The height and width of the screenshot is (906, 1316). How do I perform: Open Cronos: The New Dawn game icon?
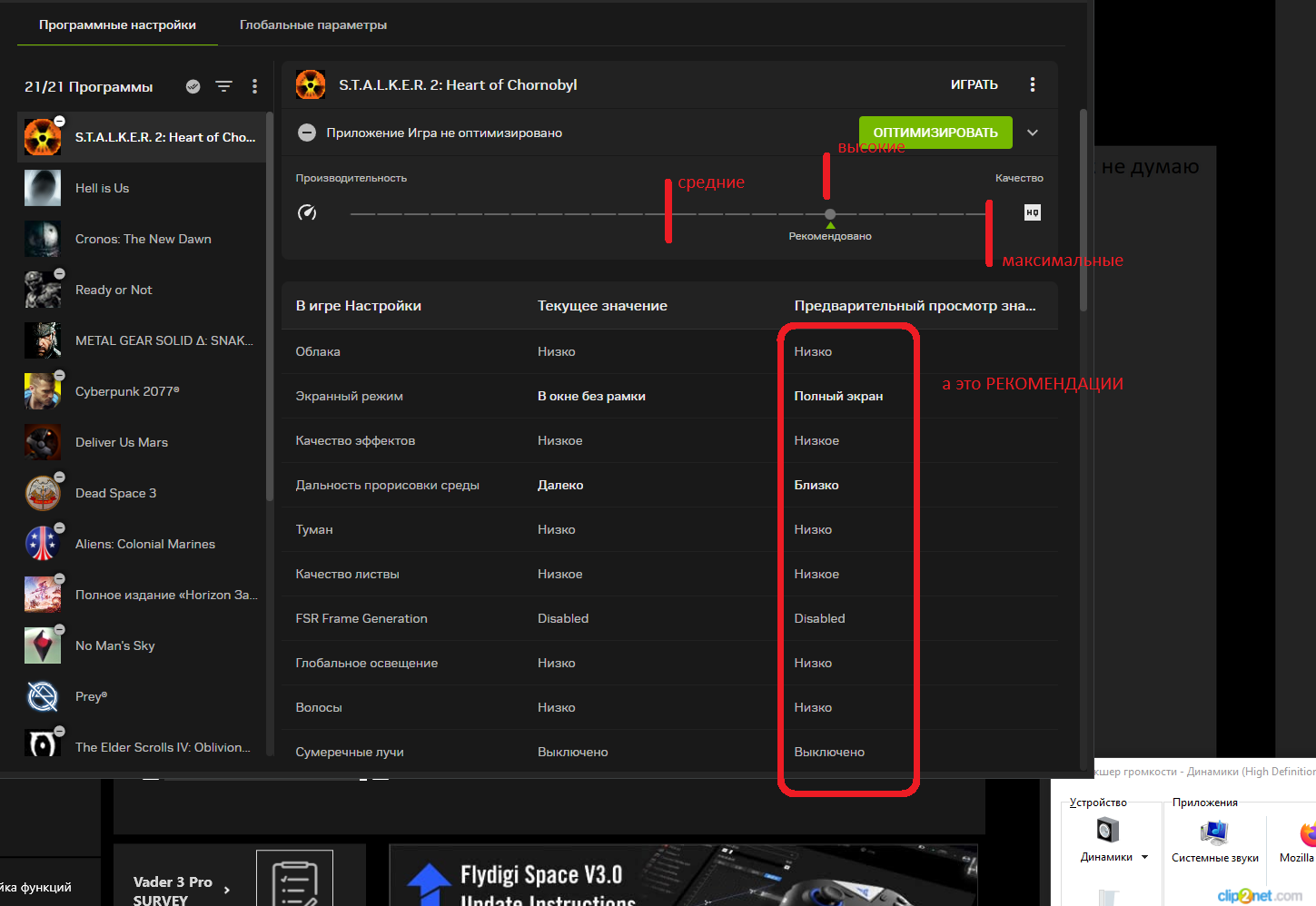43,239
